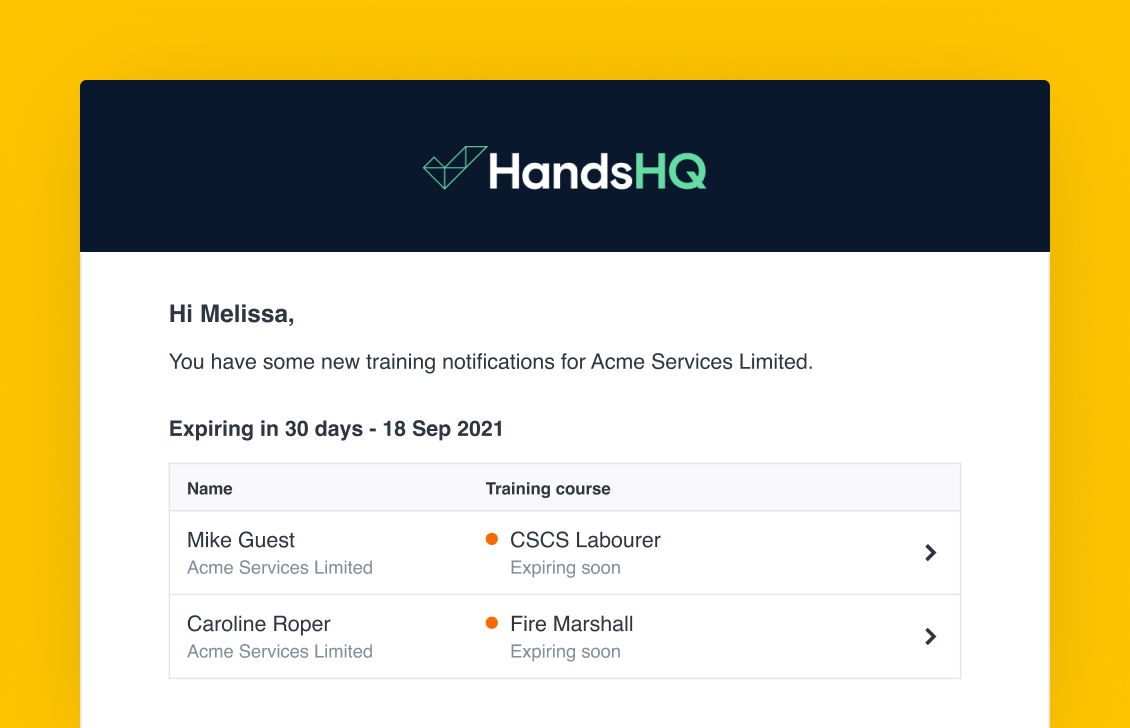Click the Expiring in 30 days heading
The image size is (1130, 728).
[x=336, y=429]
